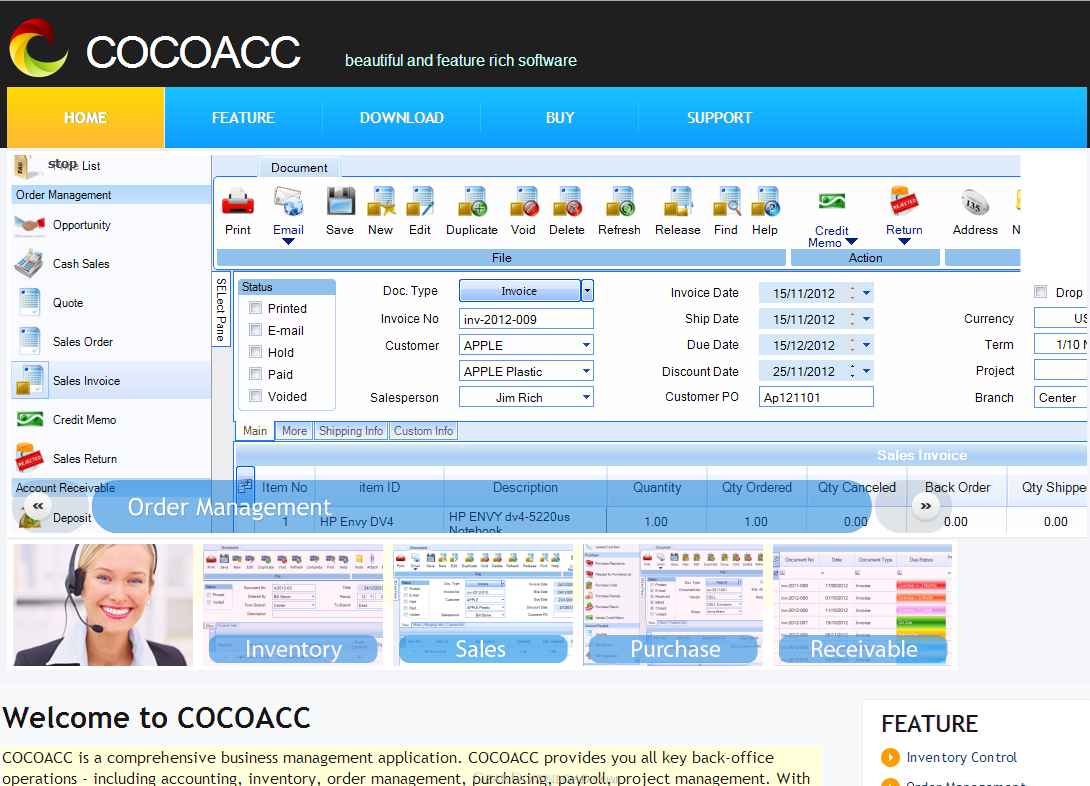Open the Inventory slideshow thumbnail
Viewport: 1090px width, 786px height.
(293, 605)
